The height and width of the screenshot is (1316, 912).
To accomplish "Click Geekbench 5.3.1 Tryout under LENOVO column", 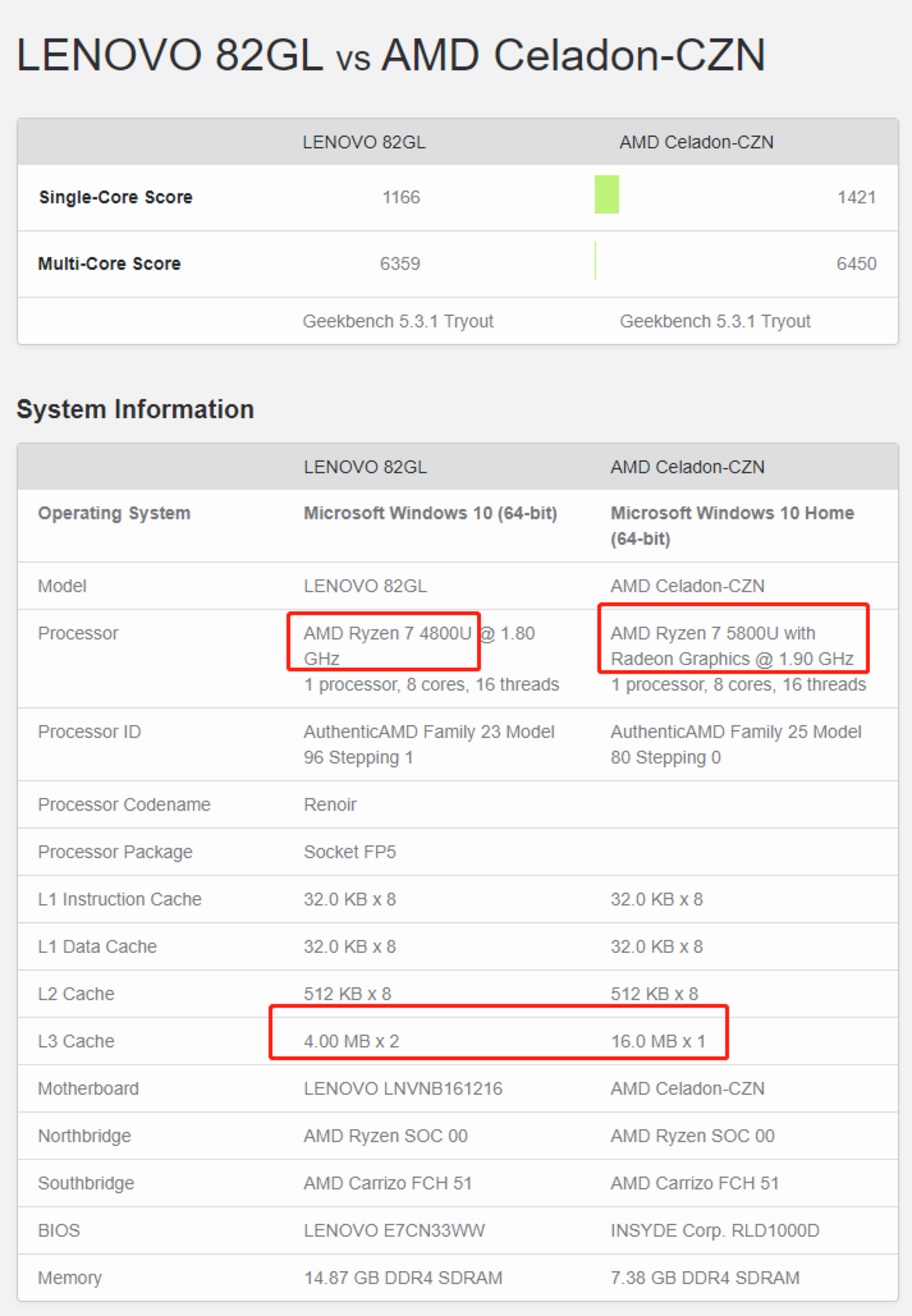I will coord(398,322).
